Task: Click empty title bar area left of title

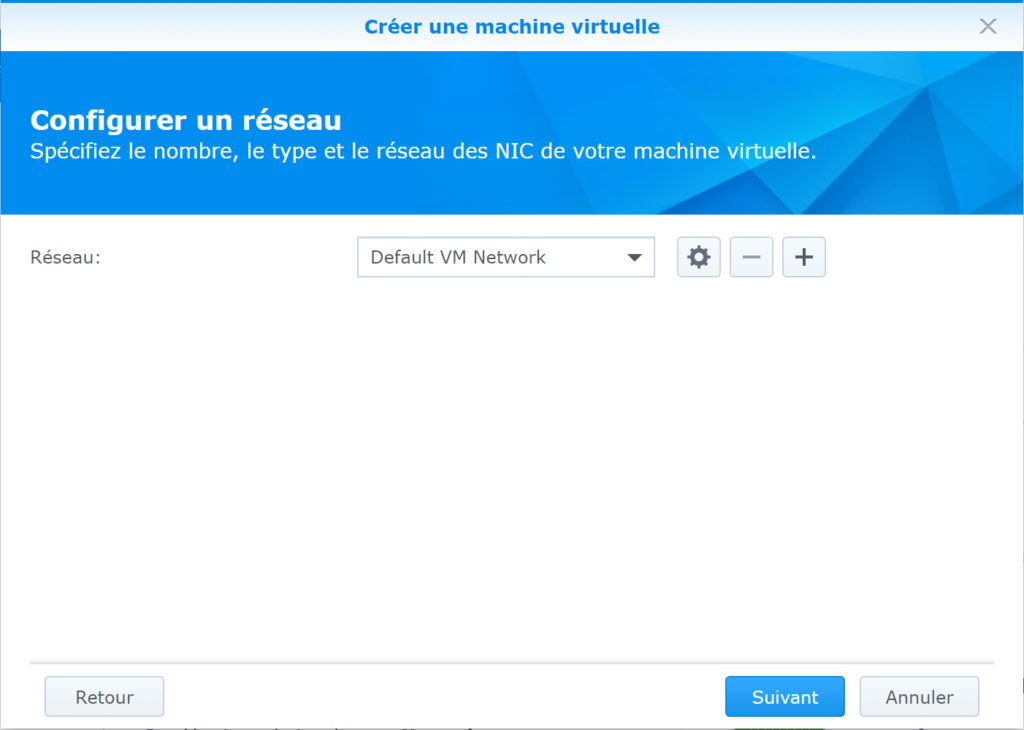Action: [150, 26]
